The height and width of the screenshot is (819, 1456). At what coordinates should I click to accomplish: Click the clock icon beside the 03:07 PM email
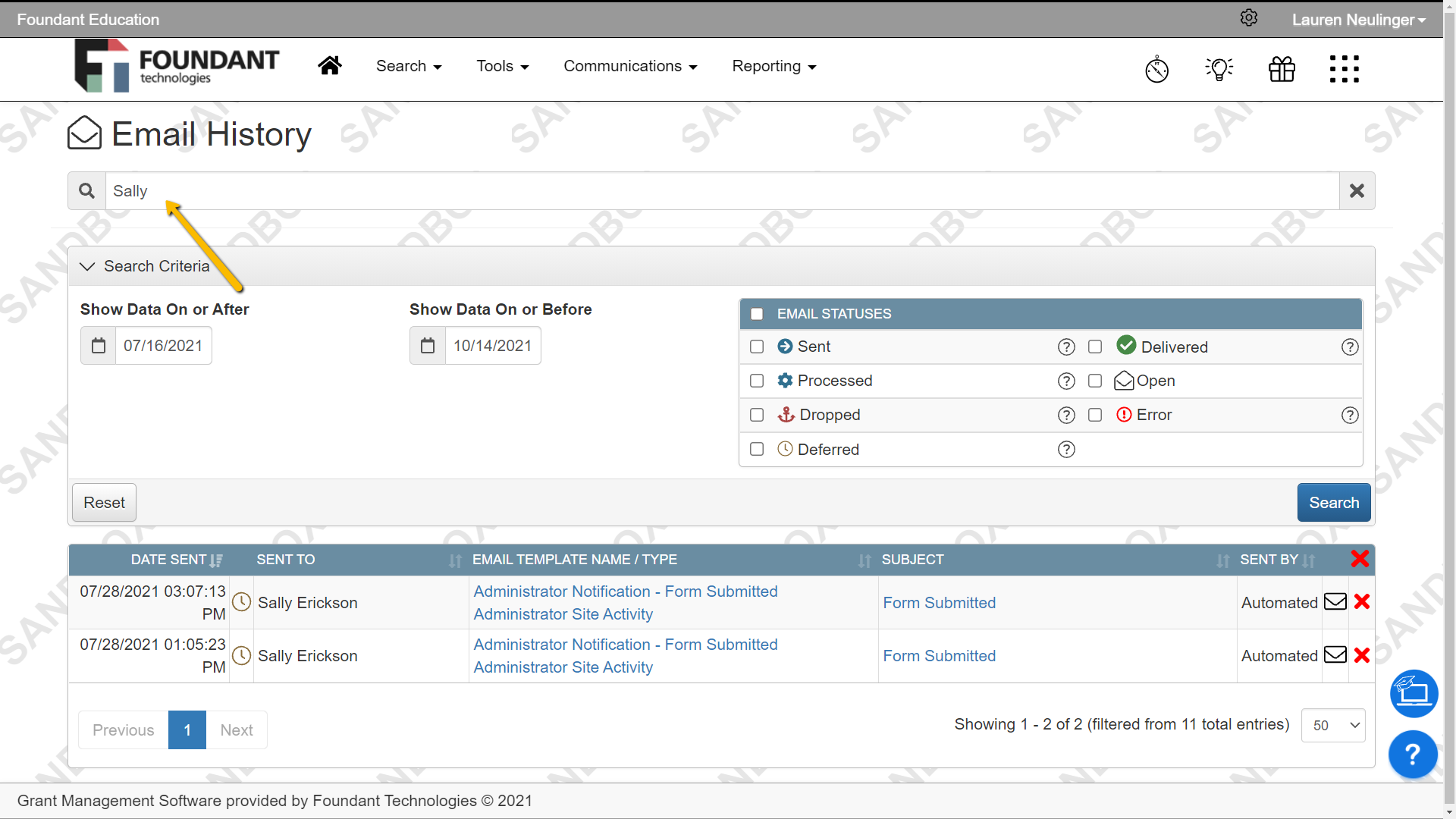[x=241, y=601]
